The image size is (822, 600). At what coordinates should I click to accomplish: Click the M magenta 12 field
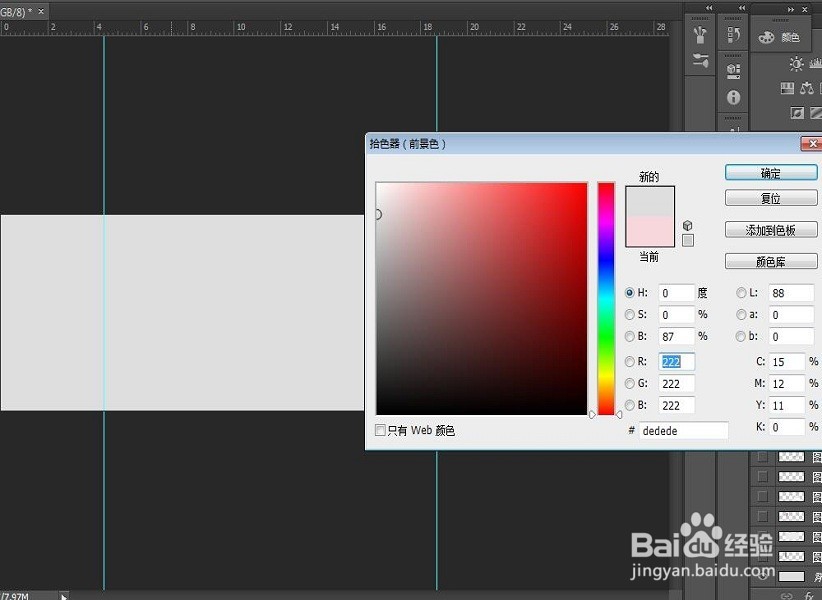(787, 384)
